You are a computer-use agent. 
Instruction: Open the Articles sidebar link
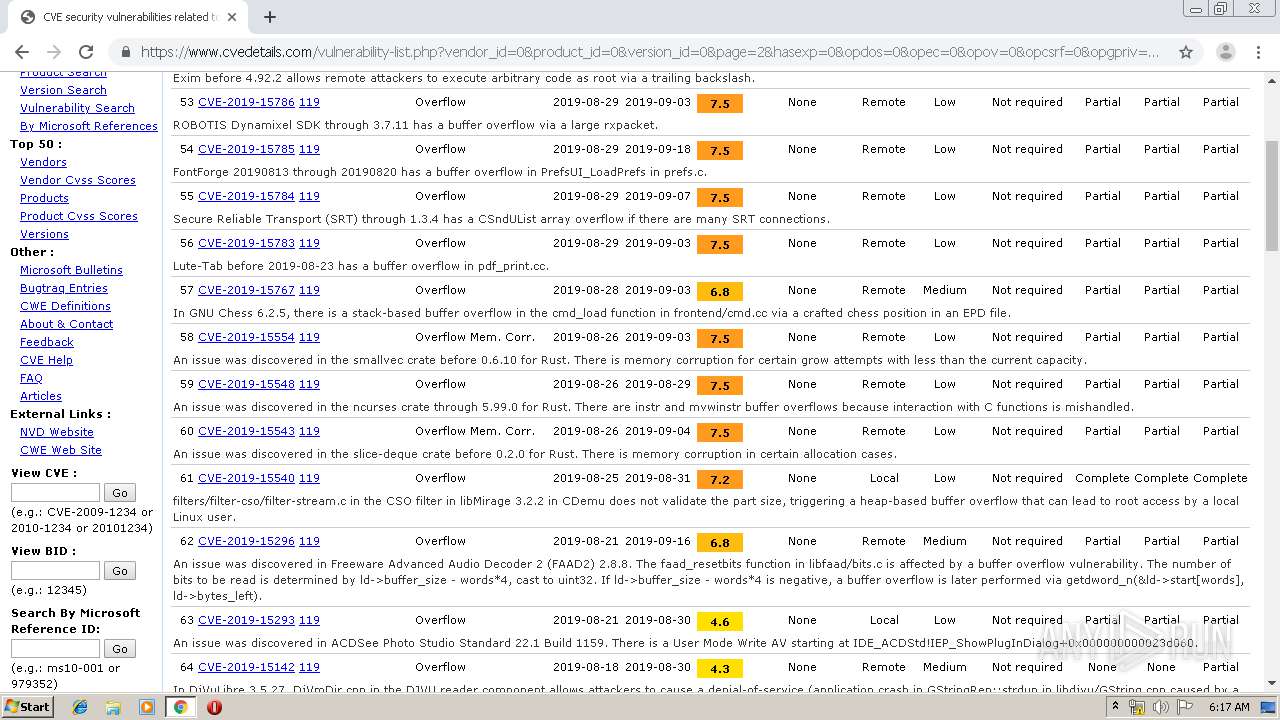41,396
